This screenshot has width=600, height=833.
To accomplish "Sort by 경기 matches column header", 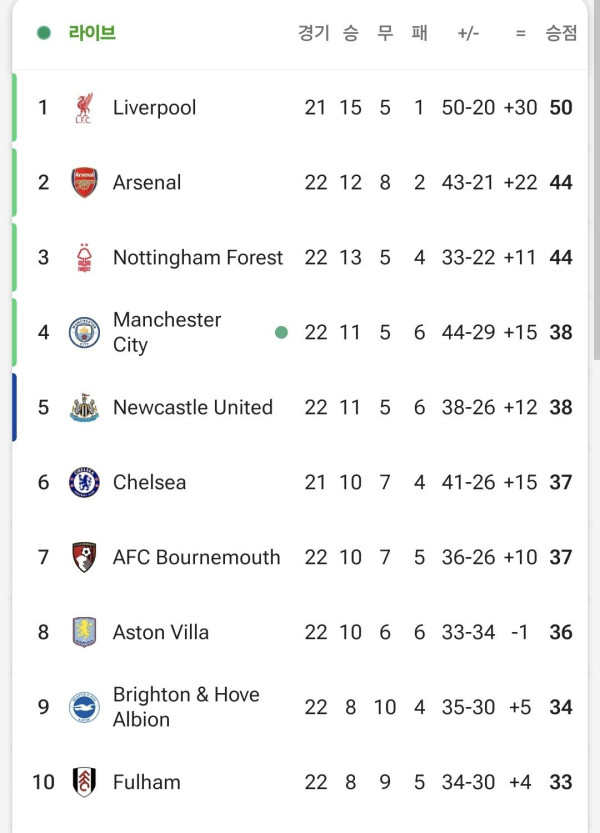I will pos(313,33).
